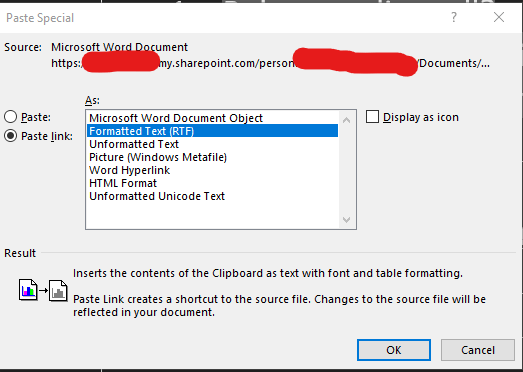Close the Paste Special dialog
This screenshot has height=372, width=523.
tap(499, 17)
